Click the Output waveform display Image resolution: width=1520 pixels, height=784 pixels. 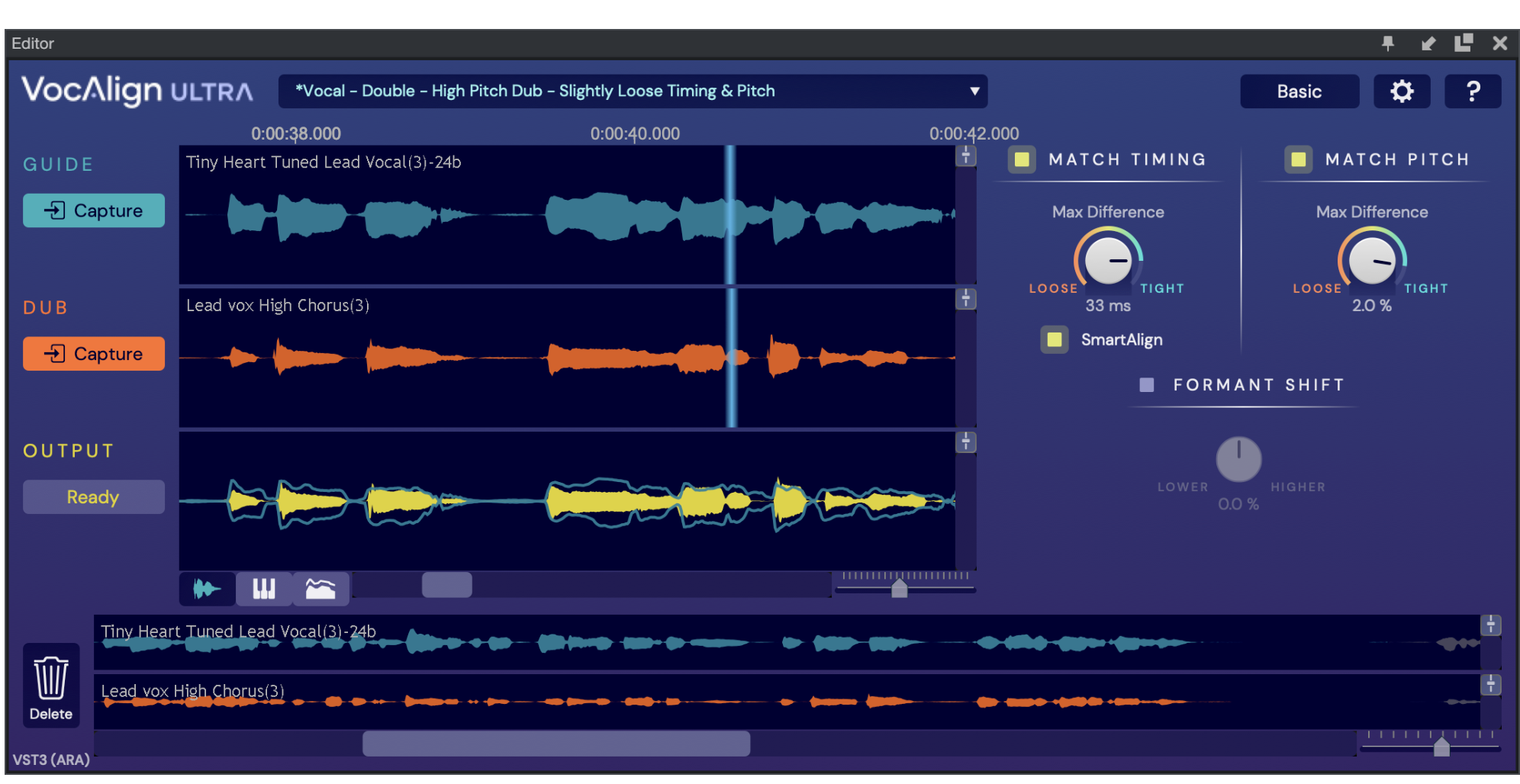567,501
